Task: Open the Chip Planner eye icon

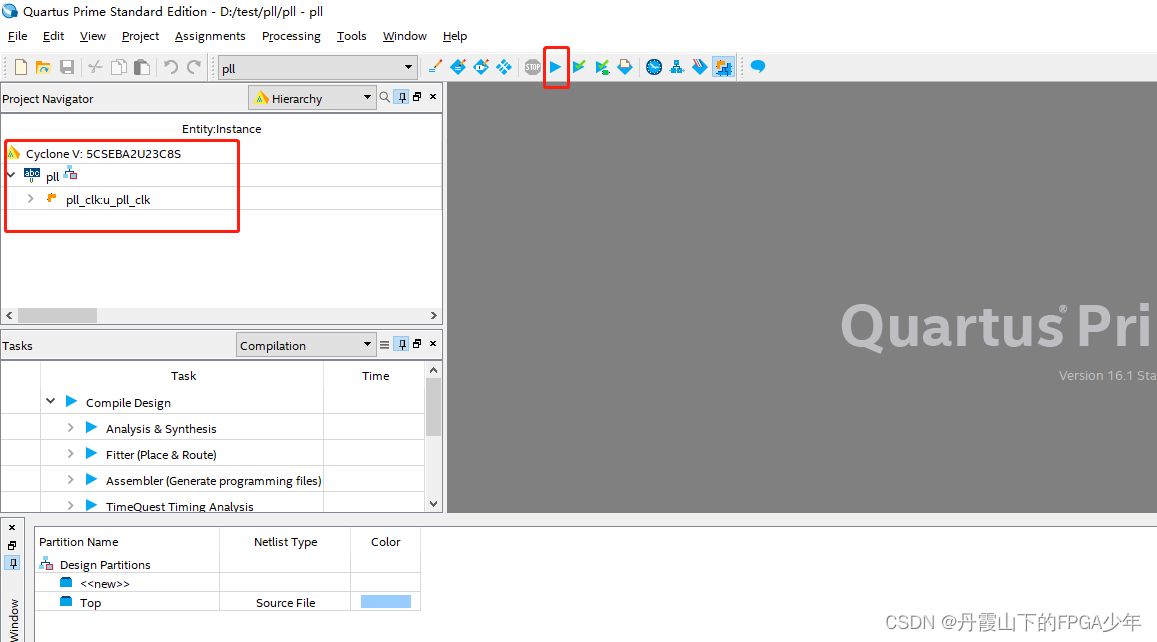Action: tap(481, 67)
